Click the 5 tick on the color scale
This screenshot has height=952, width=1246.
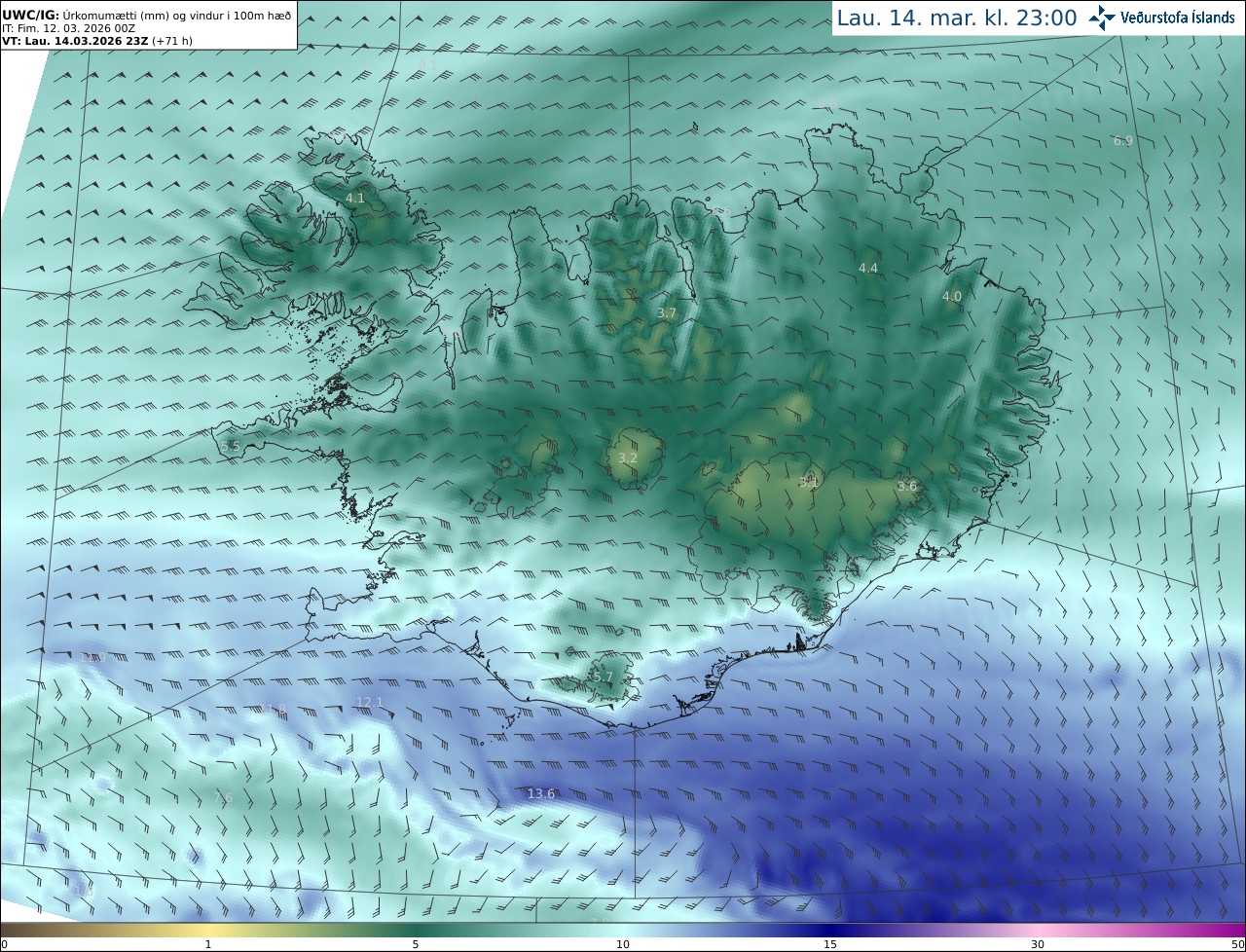(416, 944)
